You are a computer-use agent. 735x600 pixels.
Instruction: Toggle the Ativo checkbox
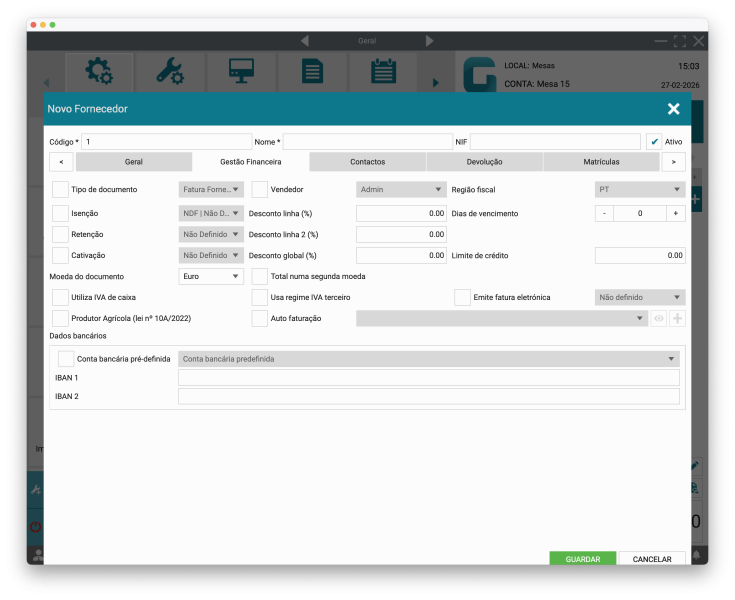654,142
